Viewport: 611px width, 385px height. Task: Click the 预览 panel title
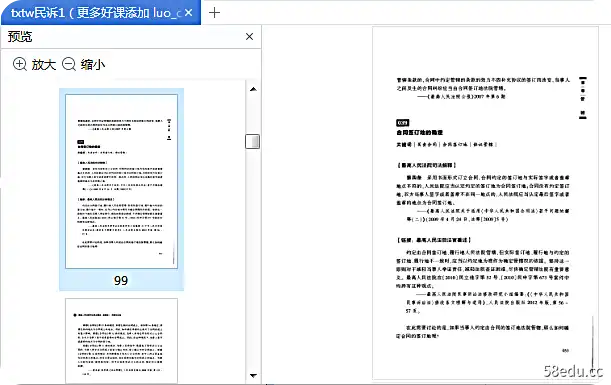[x=20, y=37]
